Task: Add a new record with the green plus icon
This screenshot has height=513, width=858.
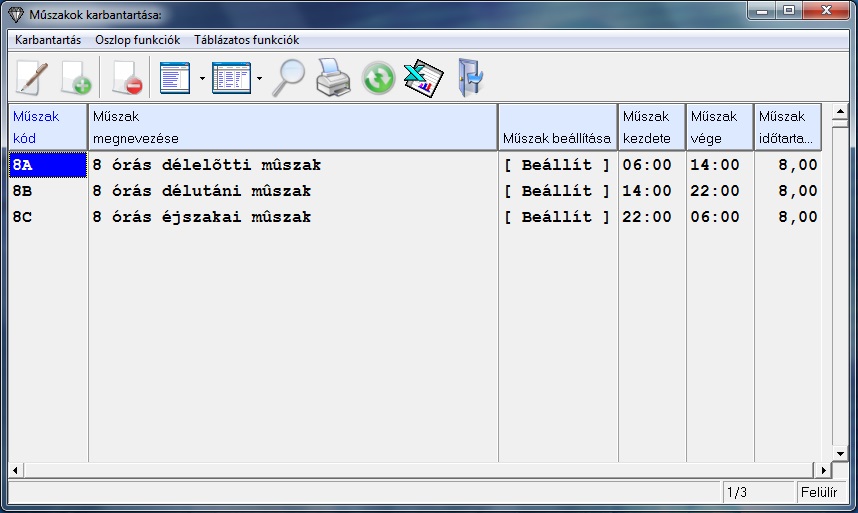Action: (x=75, y=77)
